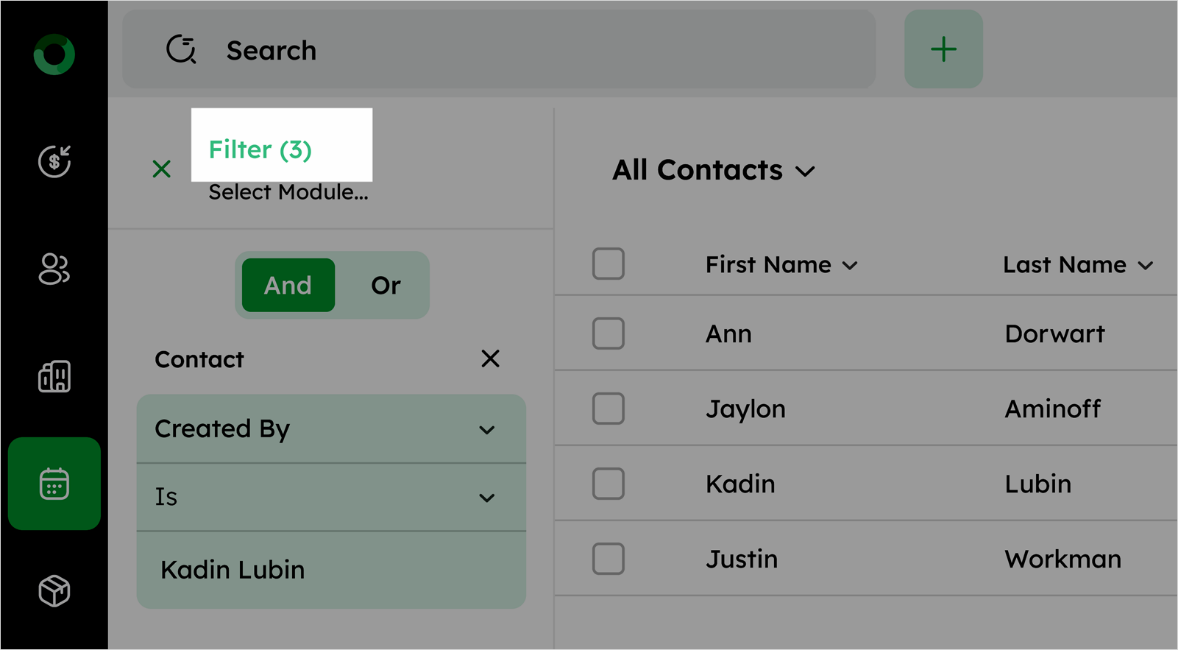The height and width of the screenshot is (650, 1178).
Task: Tick the checkbox for Ann Dorwart
Action: 609,334
